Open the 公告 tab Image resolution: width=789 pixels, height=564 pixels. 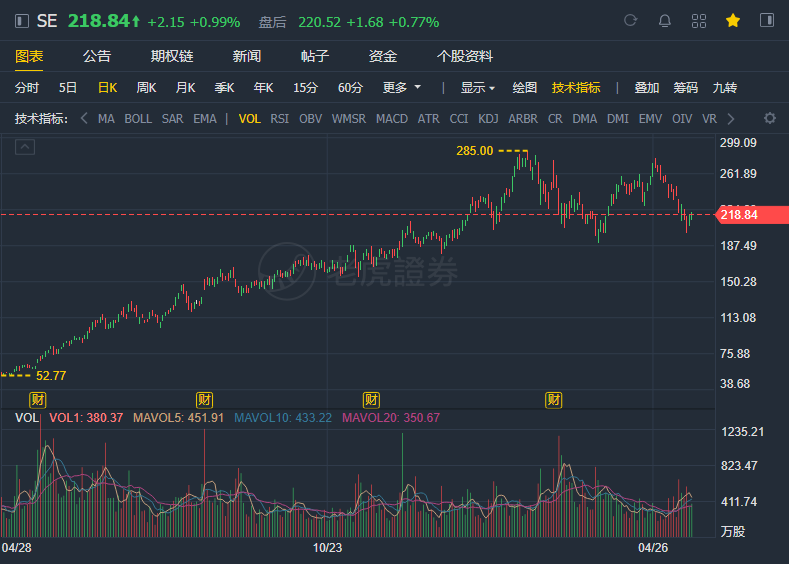(97, 56)
